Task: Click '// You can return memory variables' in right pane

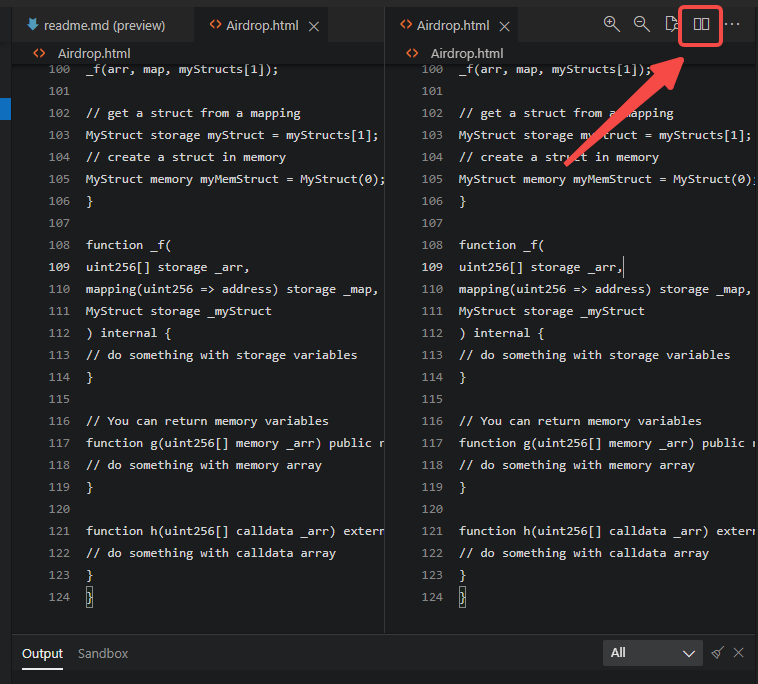Action: [580, 421]
